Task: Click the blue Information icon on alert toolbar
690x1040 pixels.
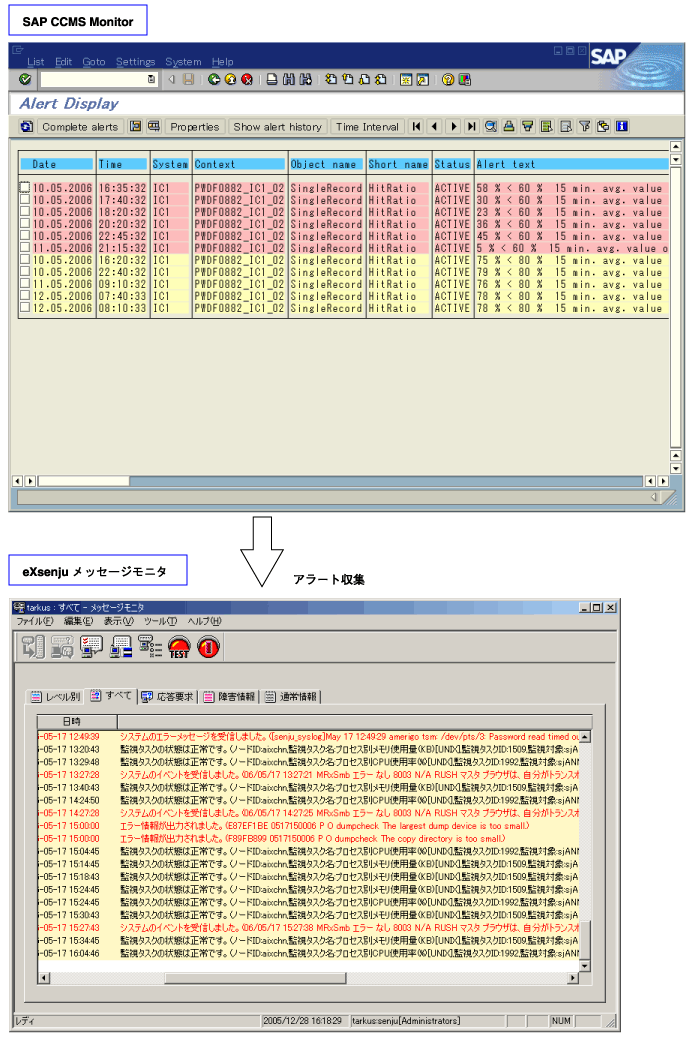Action: [x=622, y=126]
